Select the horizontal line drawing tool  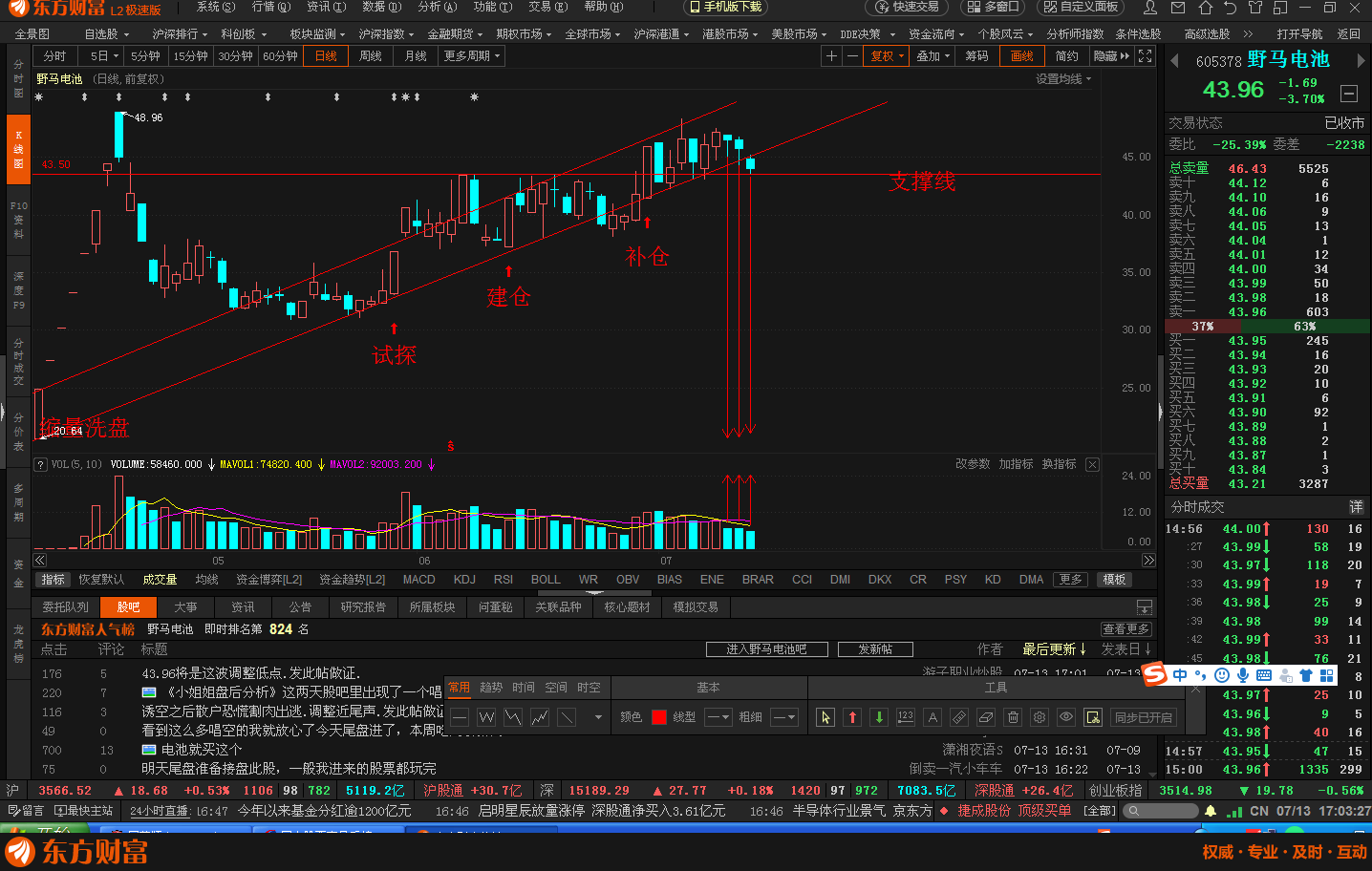click(460, 717)
